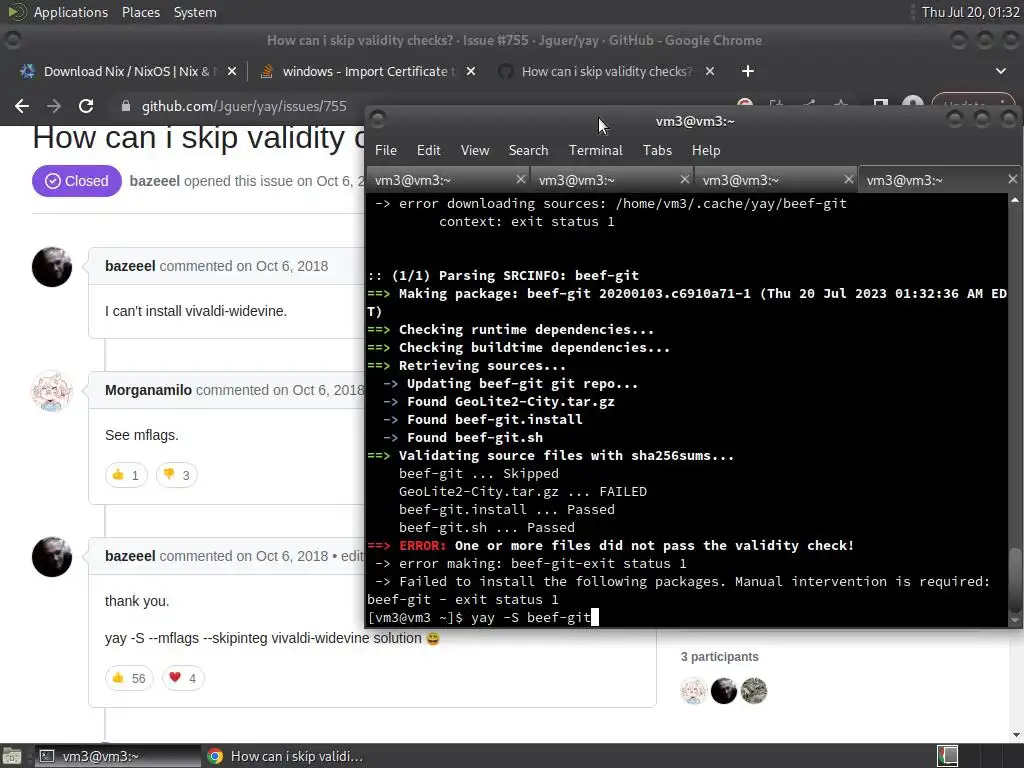Close the How can i skip validity checks tab
1024x768 pixels.
tap(710, 71)
